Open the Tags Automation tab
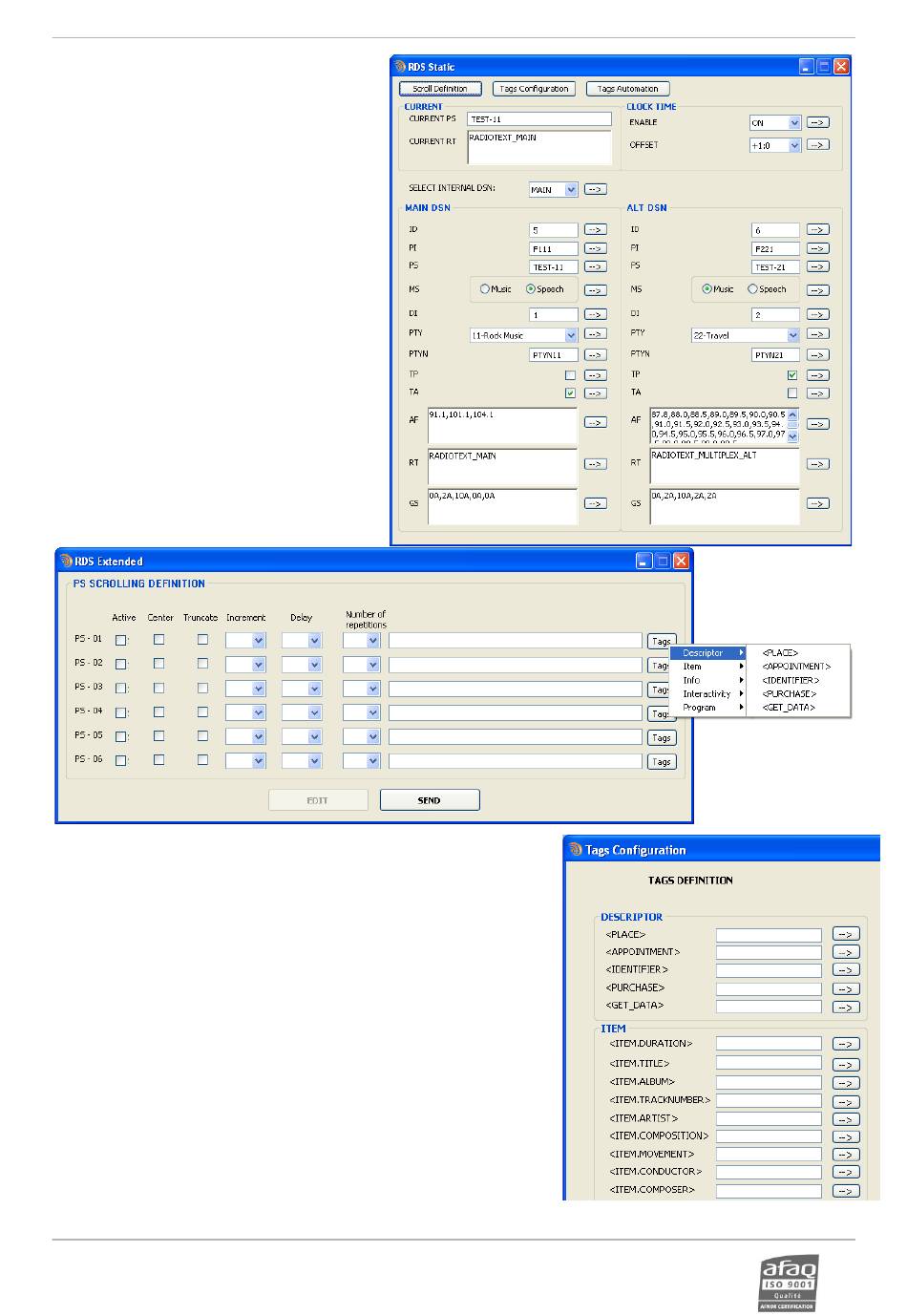Image resolution: width=907 pixels, height=1316 pixels. [x=627, y=89]
